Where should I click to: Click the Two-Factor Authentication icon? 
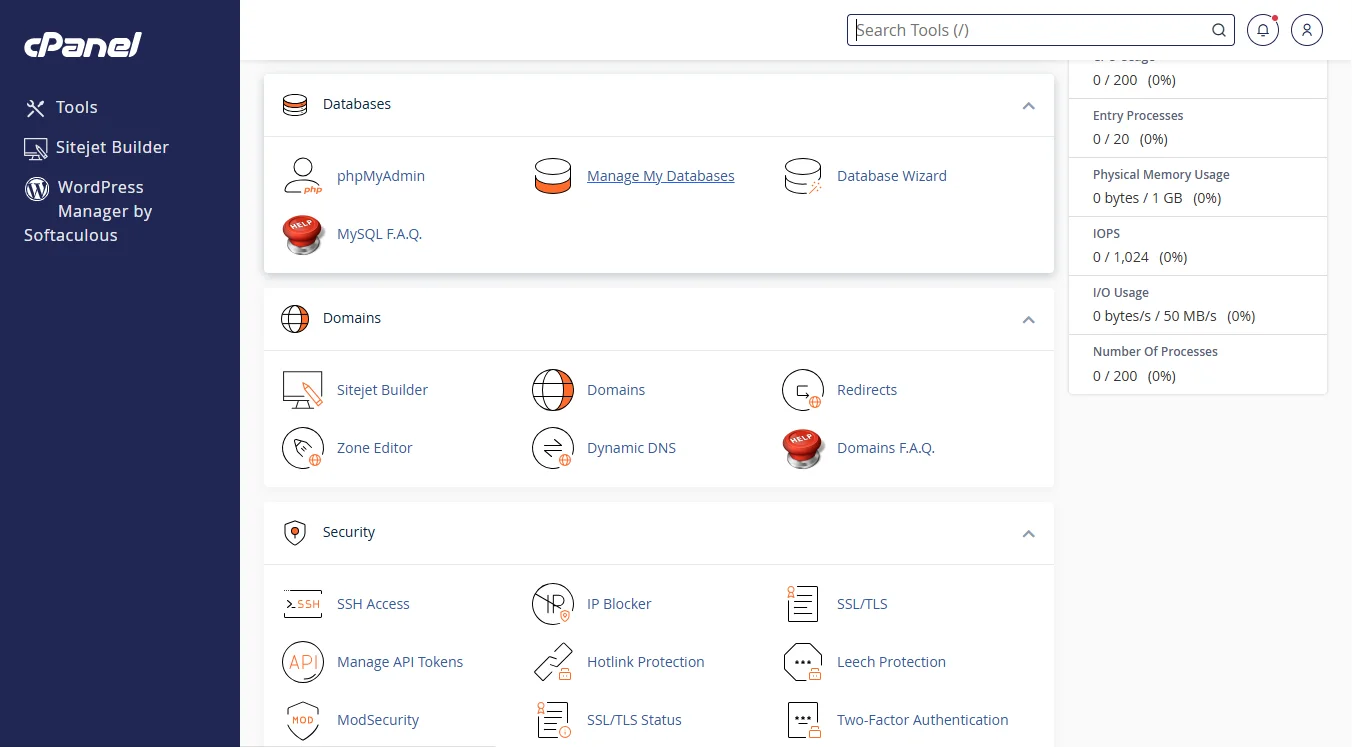click(802, 720)
